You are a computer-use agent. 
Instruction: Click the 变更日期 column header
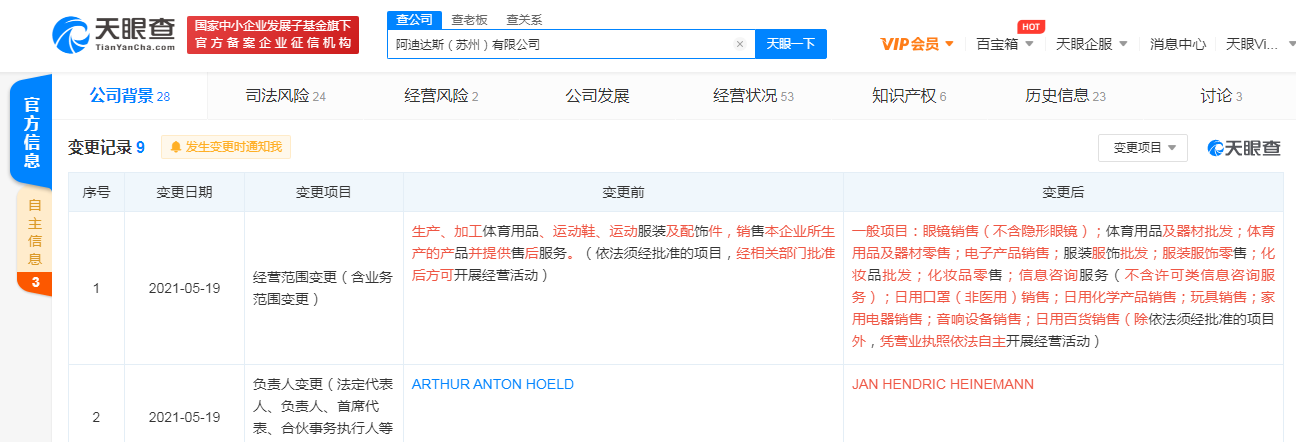click(x=184, y=192)
